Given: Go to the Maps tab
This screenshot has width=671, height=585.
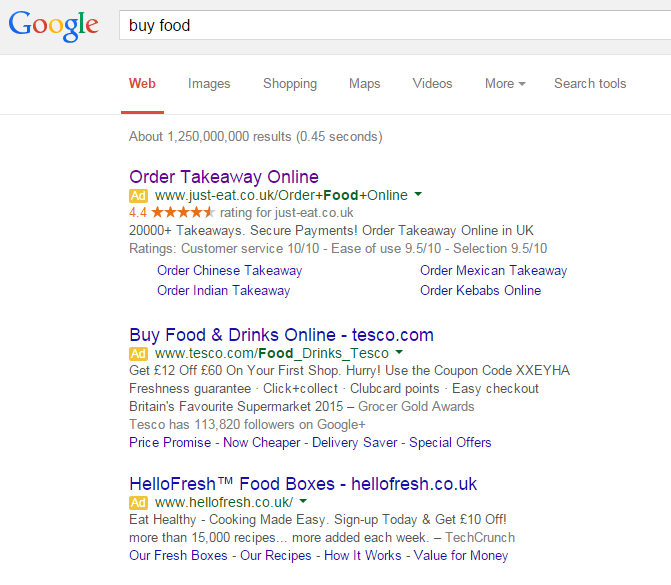Looking at the screenshot, I should tap(365, 83).
